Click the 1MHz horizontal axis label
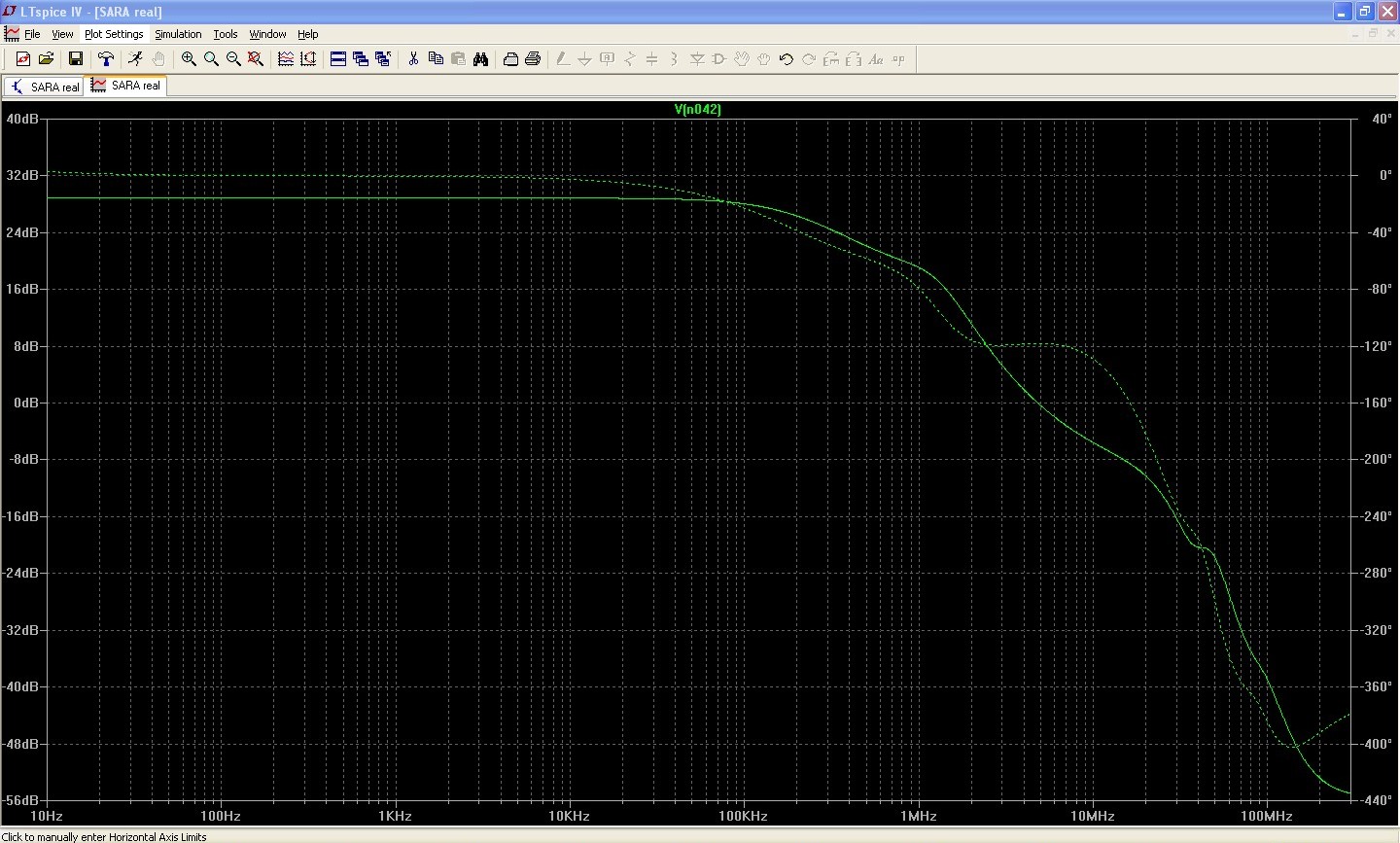The height and width of the screenshot is (843, 1400). (918, 816)
